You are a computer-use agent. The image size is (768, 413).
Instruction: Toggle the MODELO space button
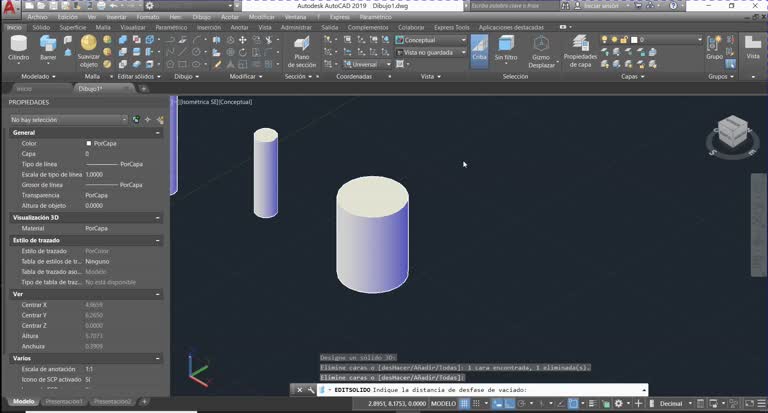click(443, 404)
